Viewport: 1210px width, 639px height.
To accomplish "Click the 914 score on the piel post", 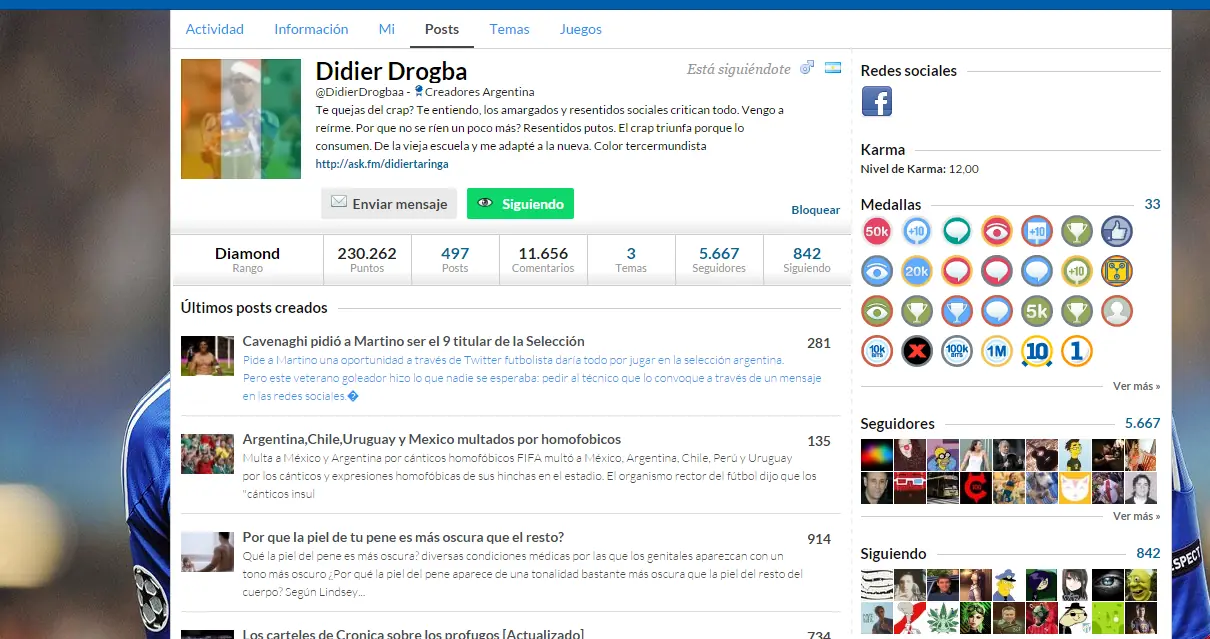I will click(x=819, y=539).
